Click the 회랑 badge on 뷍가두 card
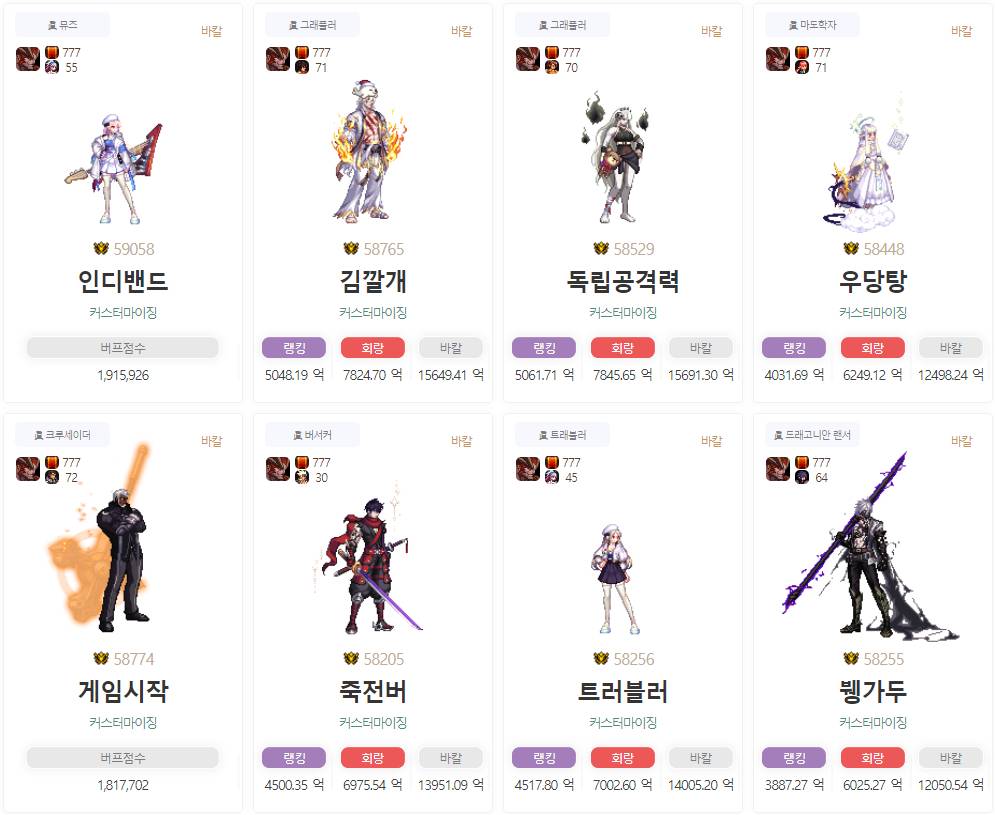995x815 pixels. point(873,758)
